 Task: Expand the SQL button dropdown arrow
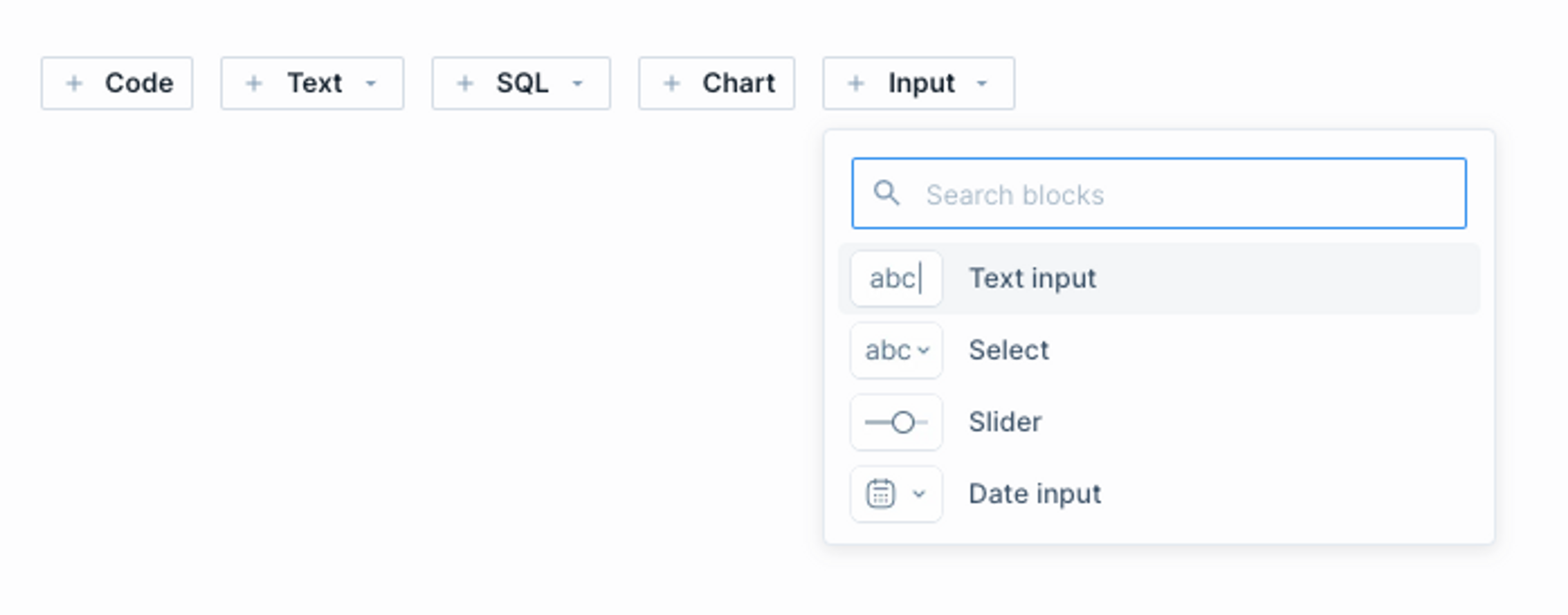pos(578,83)
